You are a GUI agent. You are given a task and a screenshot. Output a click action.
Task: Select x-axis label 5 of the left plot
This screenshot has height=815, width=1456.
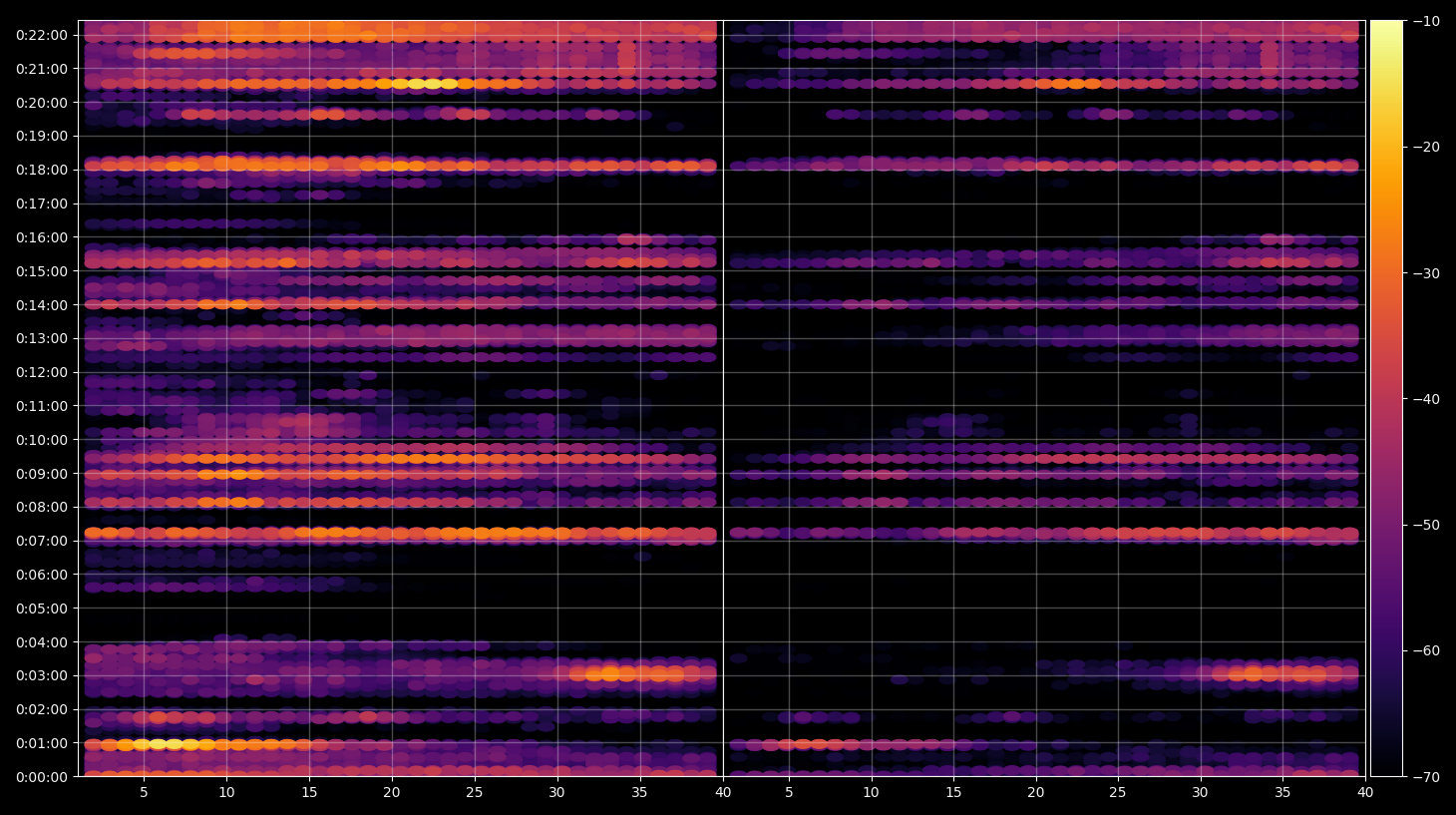(145, 793)
